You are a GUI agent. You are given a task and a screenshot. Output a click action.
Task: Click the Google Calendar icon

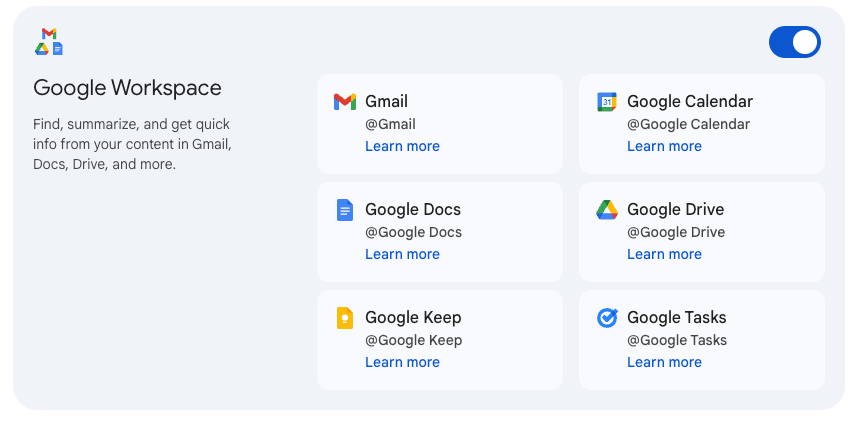(x=606, y=102)
